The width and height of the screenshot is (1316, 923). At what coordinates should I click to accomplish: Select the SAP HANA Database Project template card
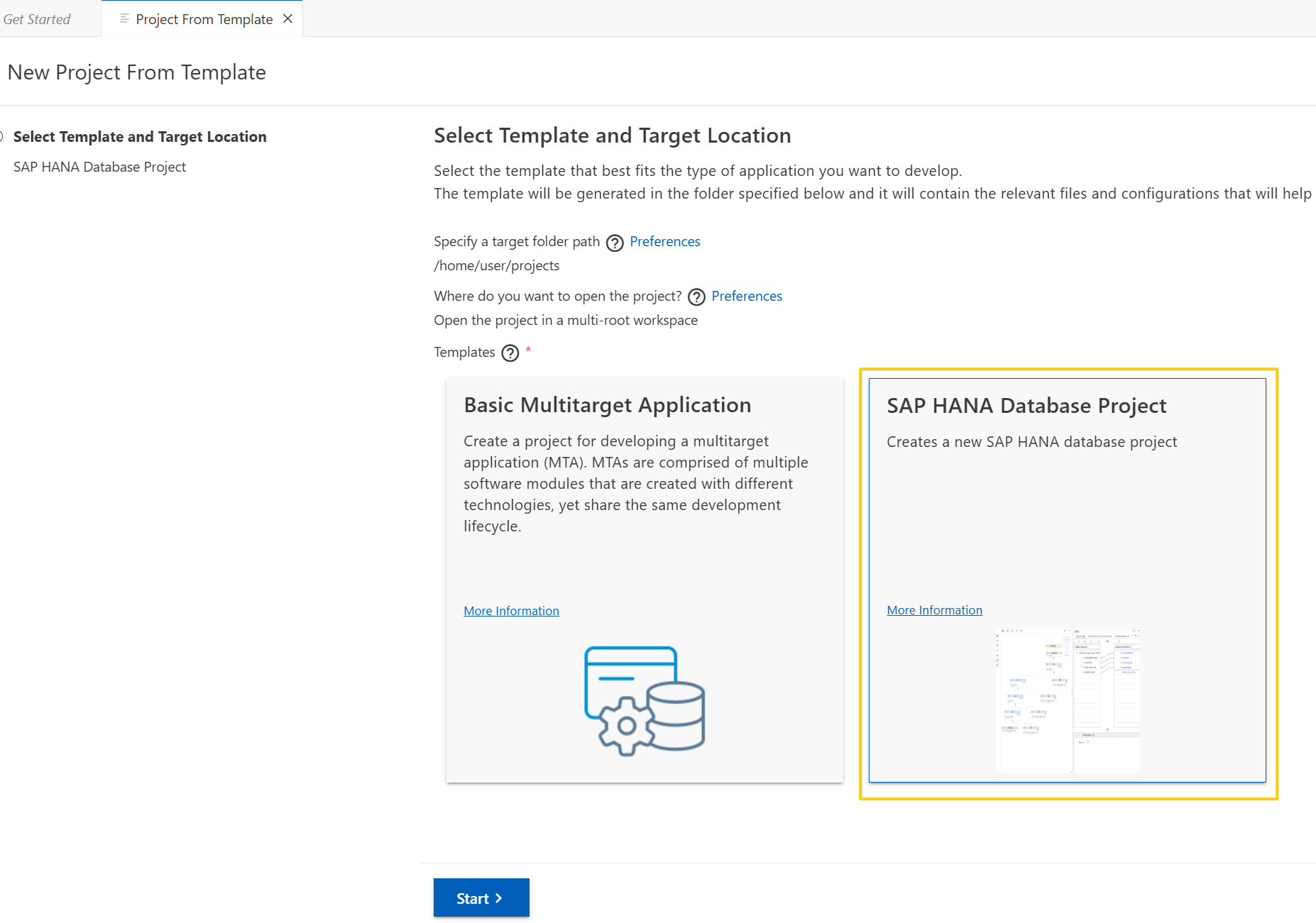click(x=1067, y=580)
